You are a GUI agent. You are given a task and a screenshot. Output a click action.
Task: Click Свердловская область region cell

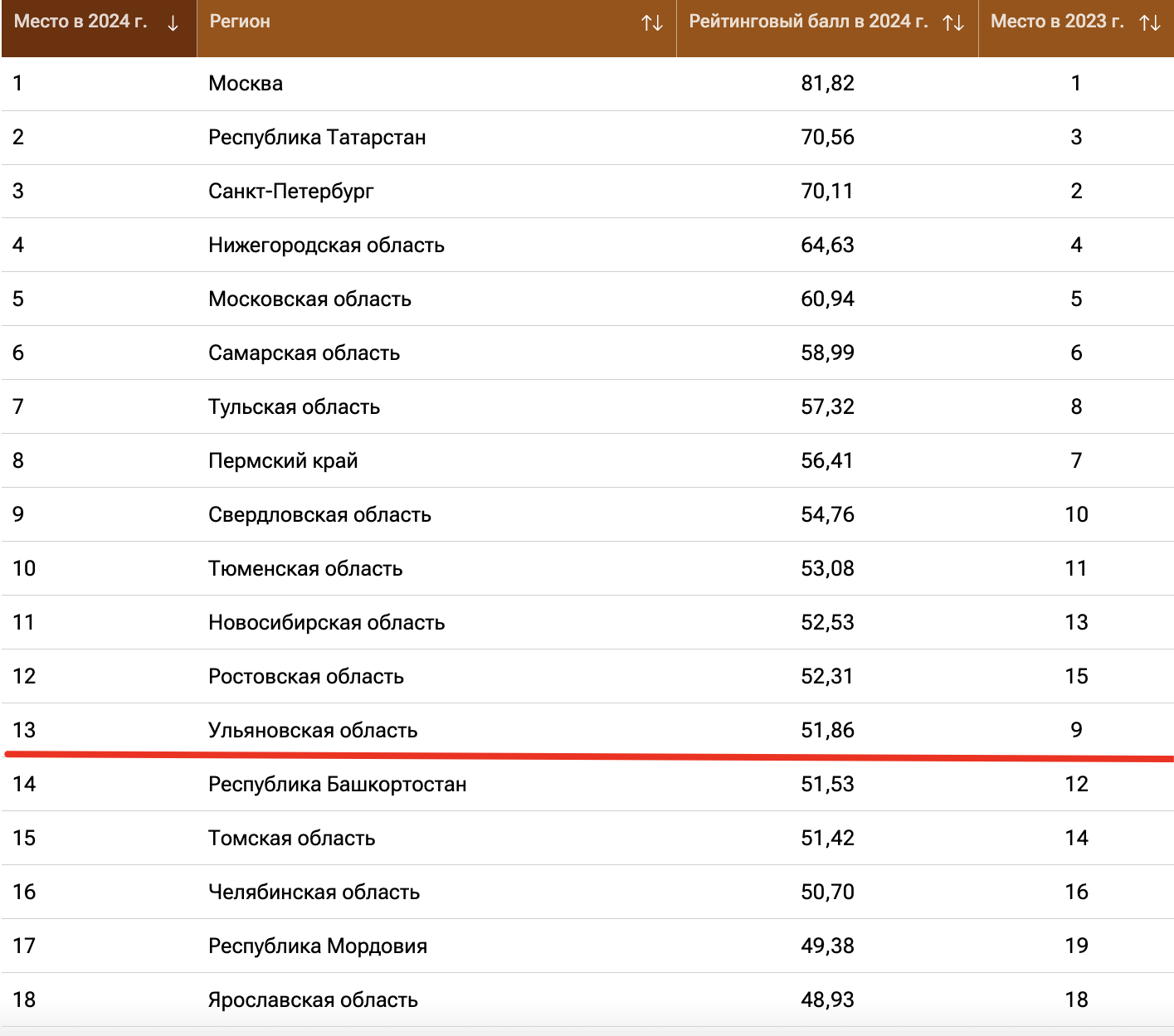pyautogui.click(x=319, y=515)
